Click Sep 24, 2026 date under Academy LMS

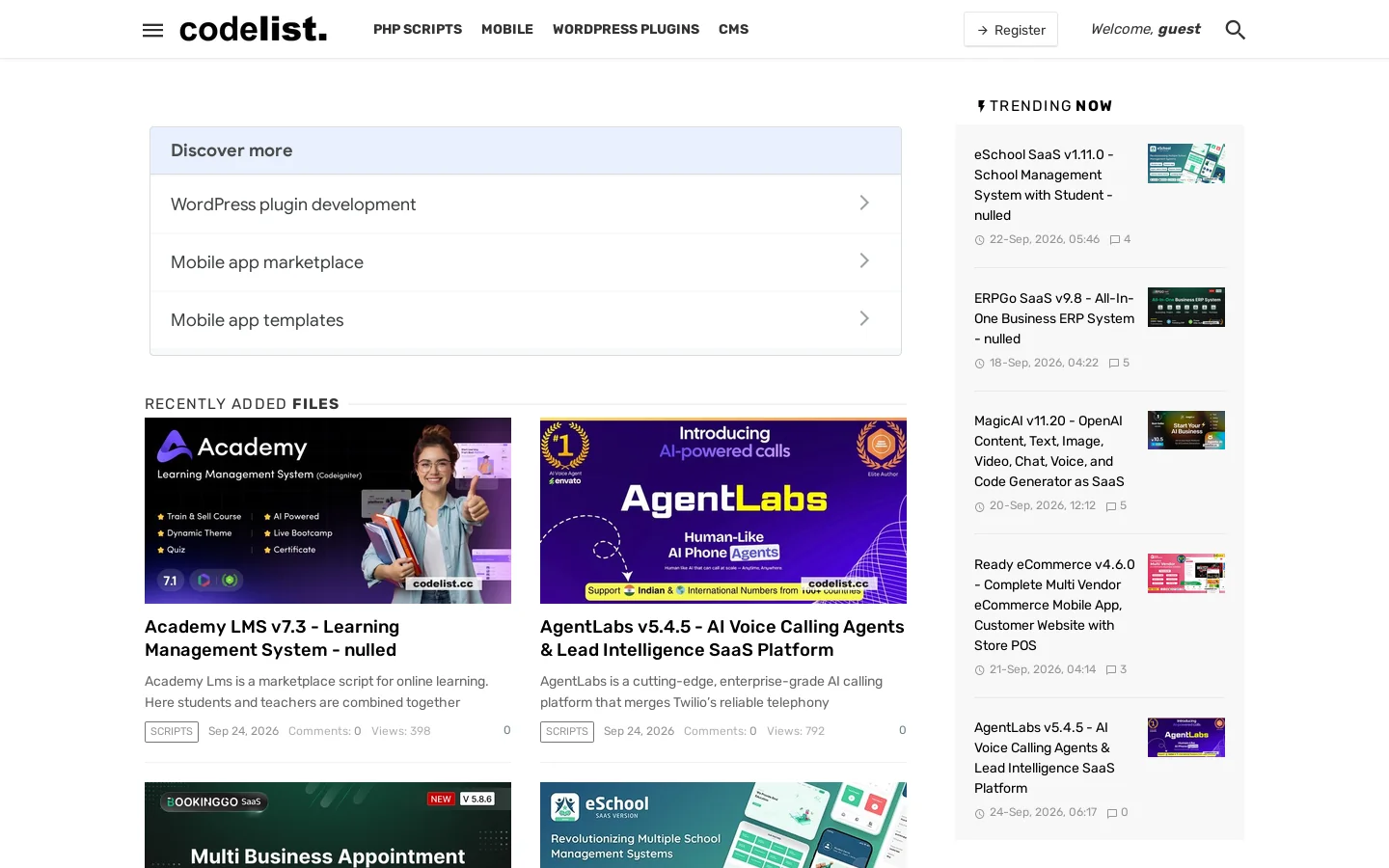point(243,731)
